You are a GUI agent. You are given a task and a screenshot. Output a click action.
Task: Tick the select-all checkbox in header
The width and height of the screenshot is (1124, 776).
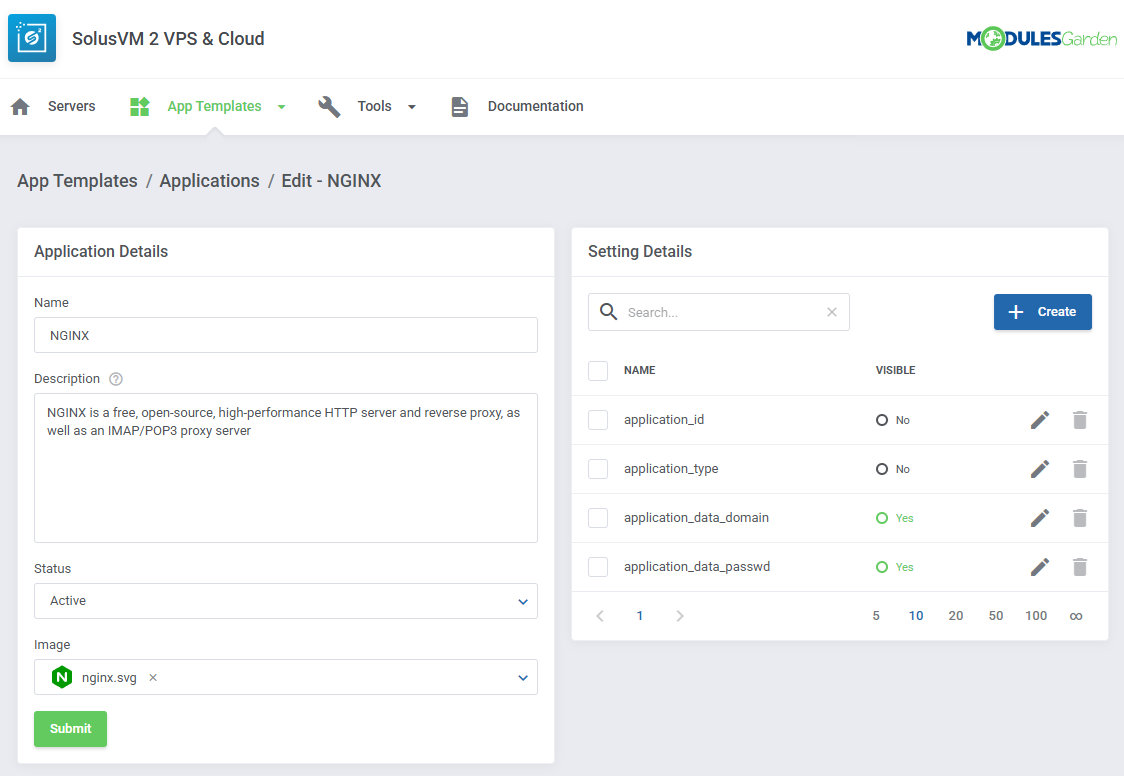click(x=598, y=370)
